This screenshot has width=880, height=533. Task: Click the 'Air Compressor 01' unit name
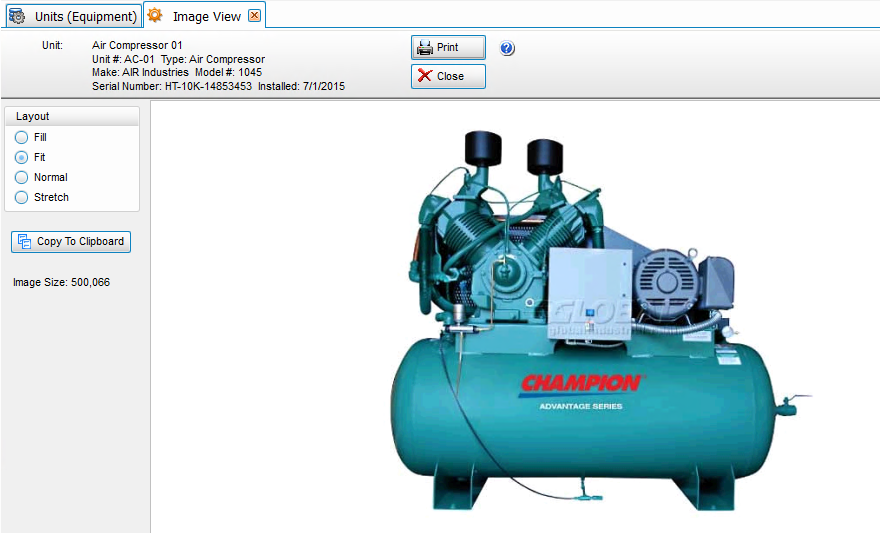(137, 45)
